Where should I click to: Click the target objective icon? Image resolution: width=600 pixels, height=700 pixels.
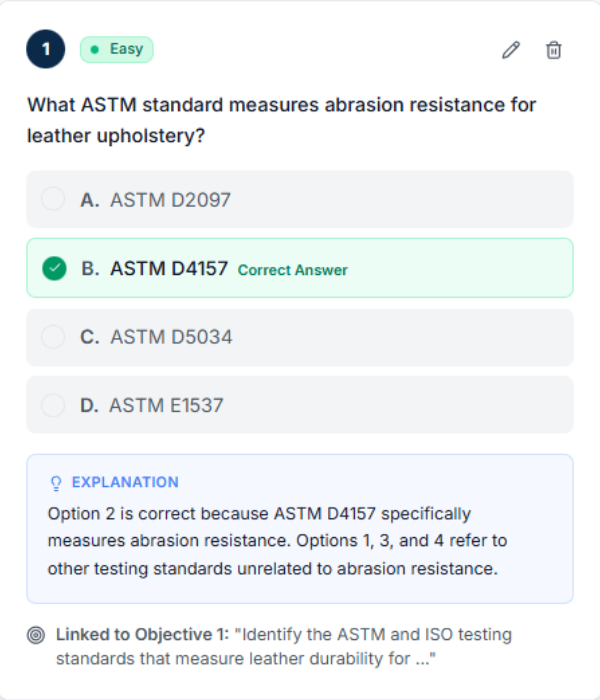(x=36, y=635)
